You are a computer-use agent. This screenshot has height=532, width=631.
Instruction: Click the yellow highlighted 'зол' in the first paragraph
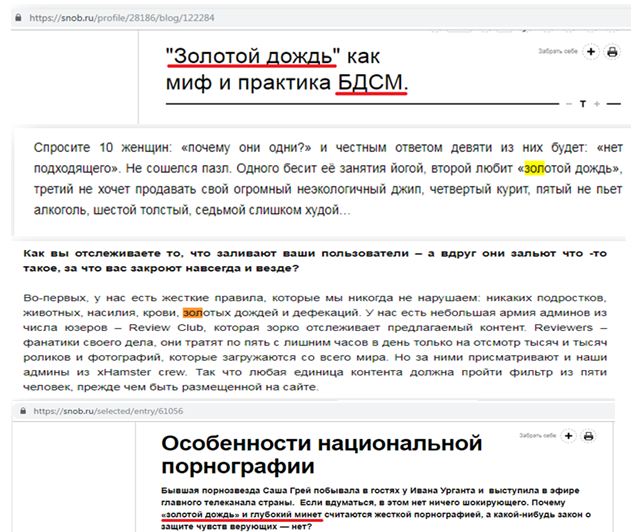pos(534,168)
